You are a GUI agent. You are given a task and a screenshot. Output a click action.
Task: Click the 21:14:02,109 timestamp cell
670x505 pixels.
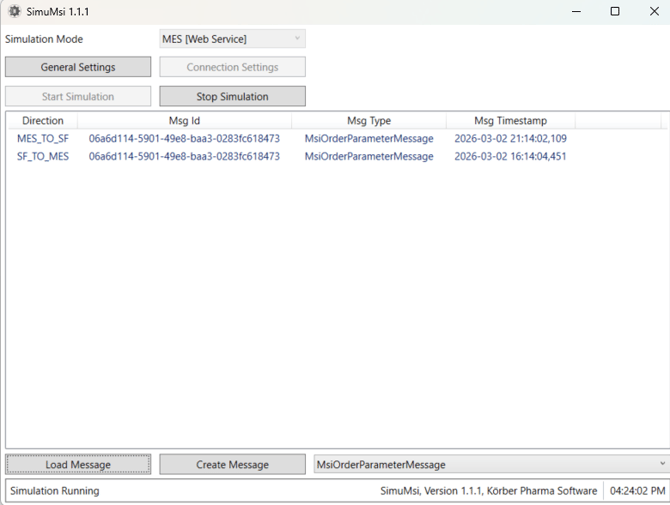510,139
